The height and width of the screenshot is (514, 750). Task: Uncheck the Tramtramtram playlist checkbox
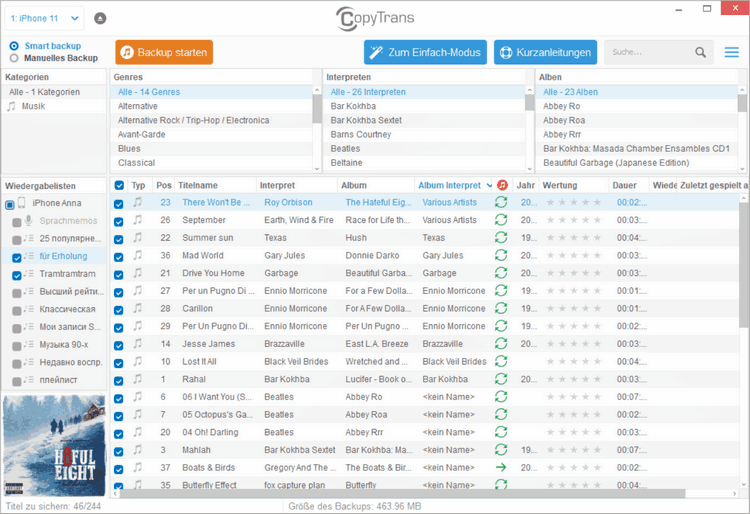[x=17, y=275]
